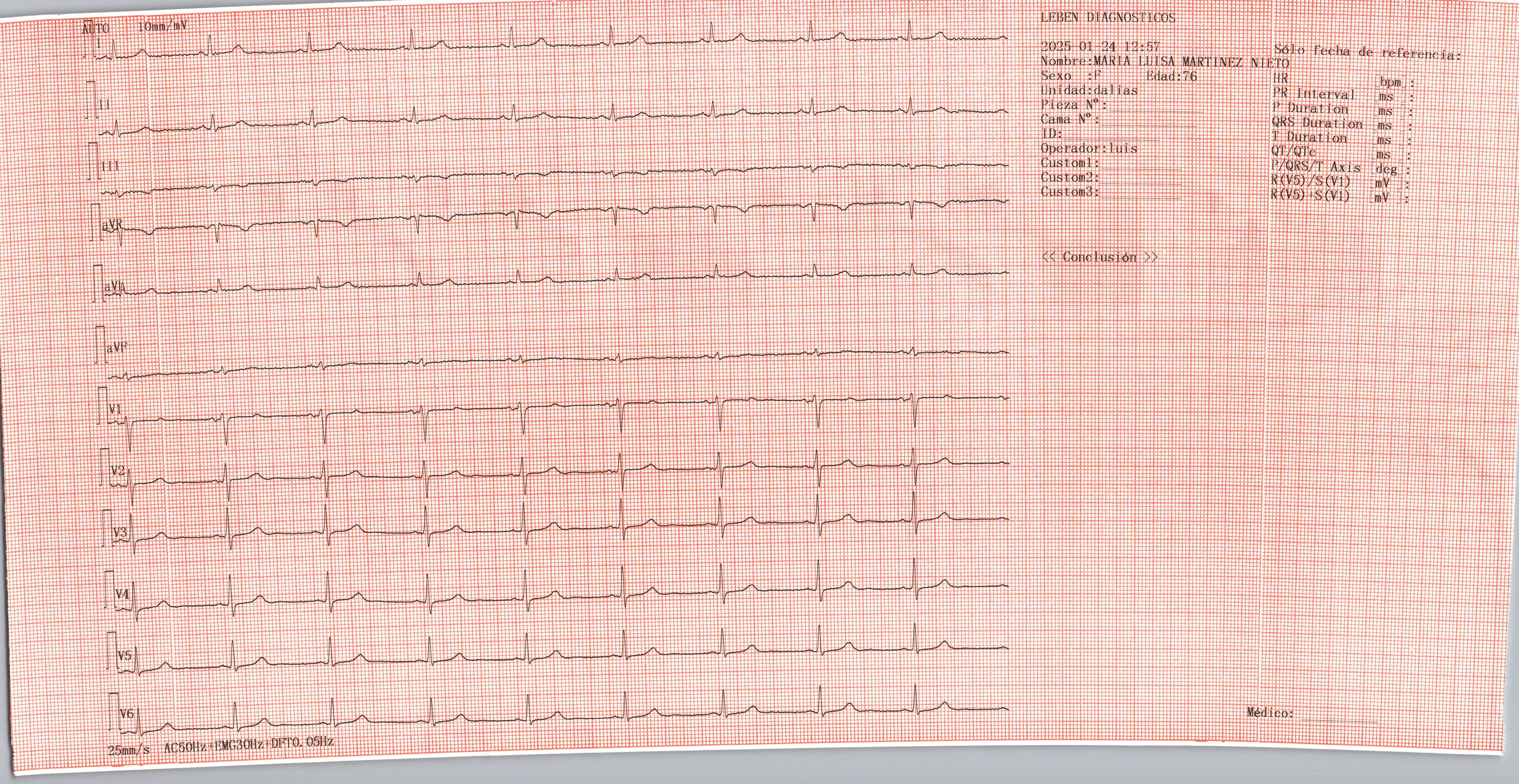Viewport: 1519px width, 784px height.
Task: Click the 'deg' unit text
Action: (1386, 170)
